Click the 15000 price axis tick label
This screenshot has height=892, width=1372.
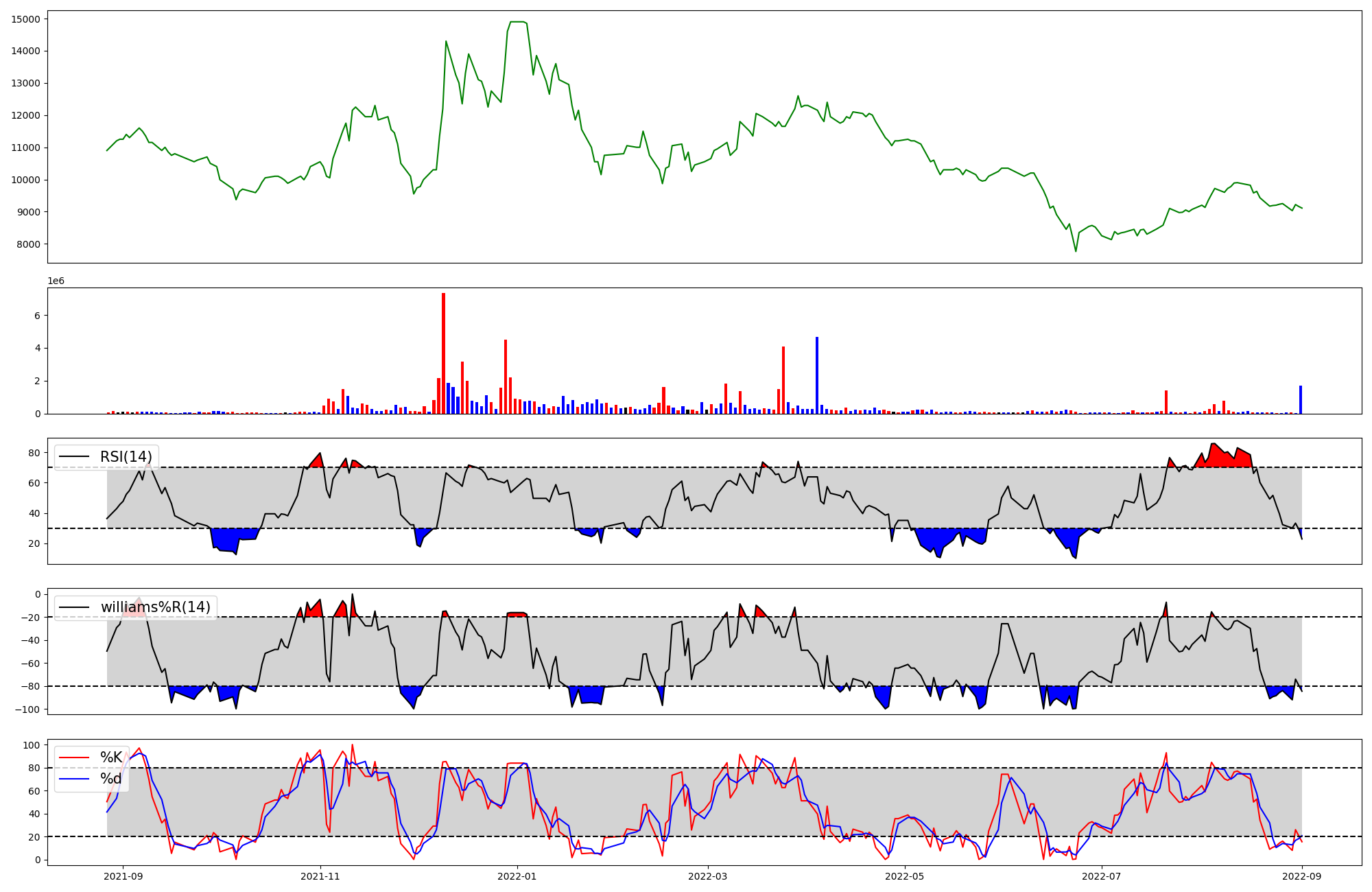coord(25,19)
